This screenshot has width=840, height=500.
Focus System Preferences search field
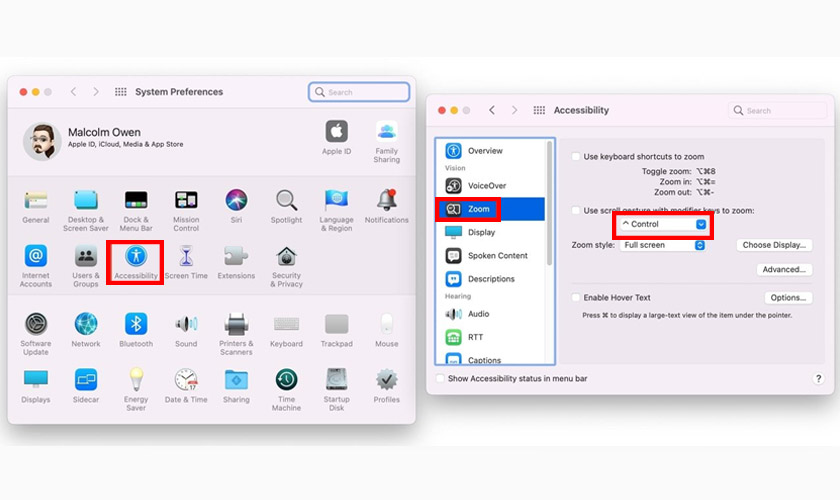359,92
